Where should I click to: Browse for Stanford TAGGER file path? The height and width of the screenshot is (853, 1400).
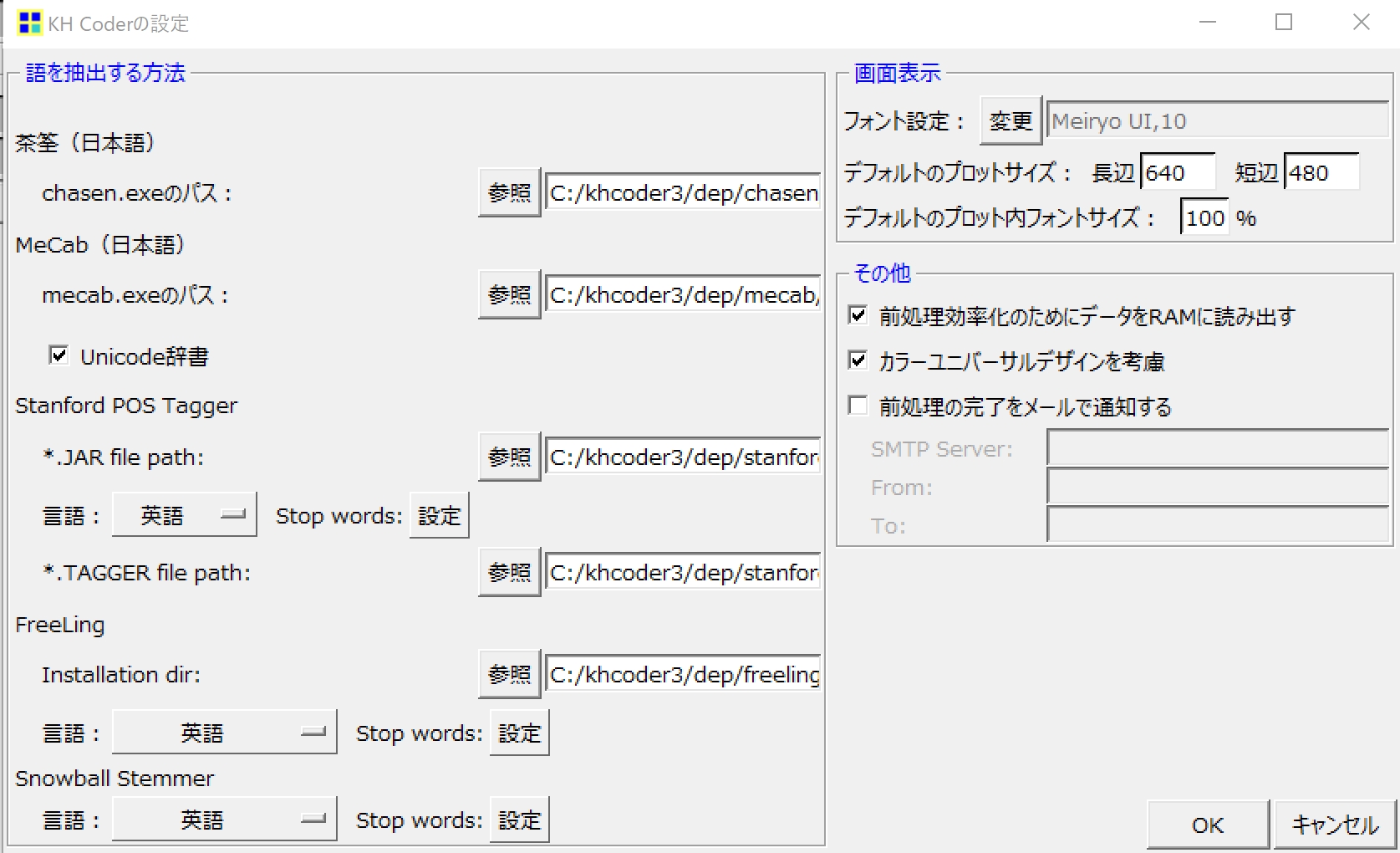coord(509,573)
